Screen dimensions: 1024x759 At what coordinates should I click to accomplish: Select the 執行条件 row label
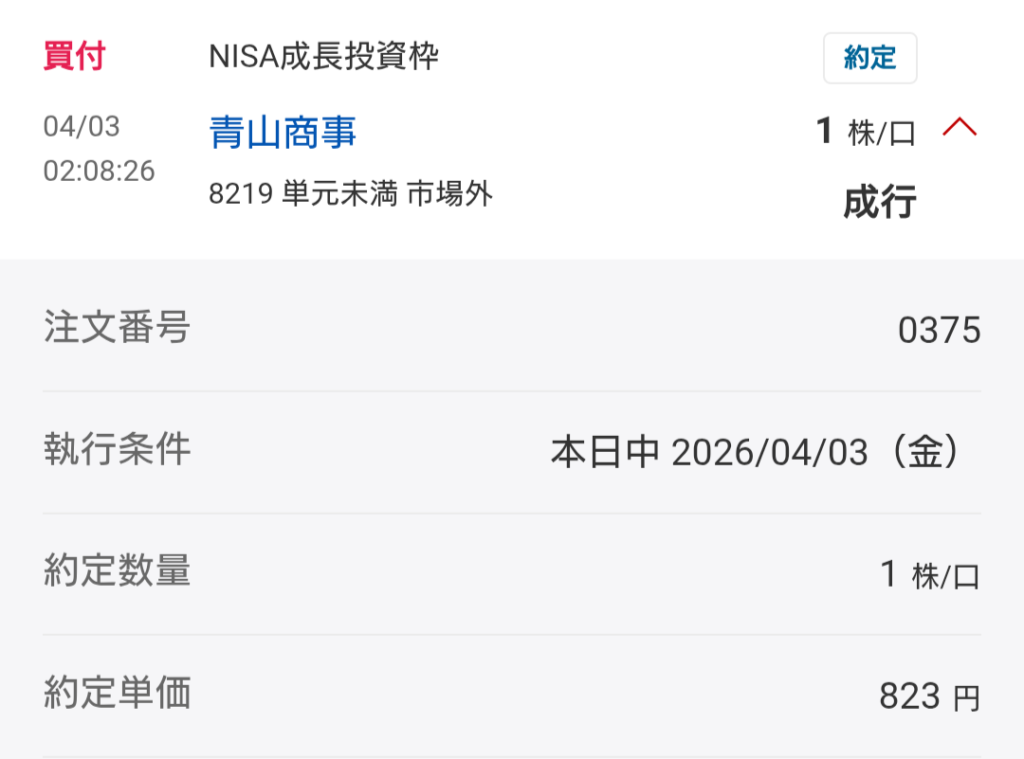117,450
